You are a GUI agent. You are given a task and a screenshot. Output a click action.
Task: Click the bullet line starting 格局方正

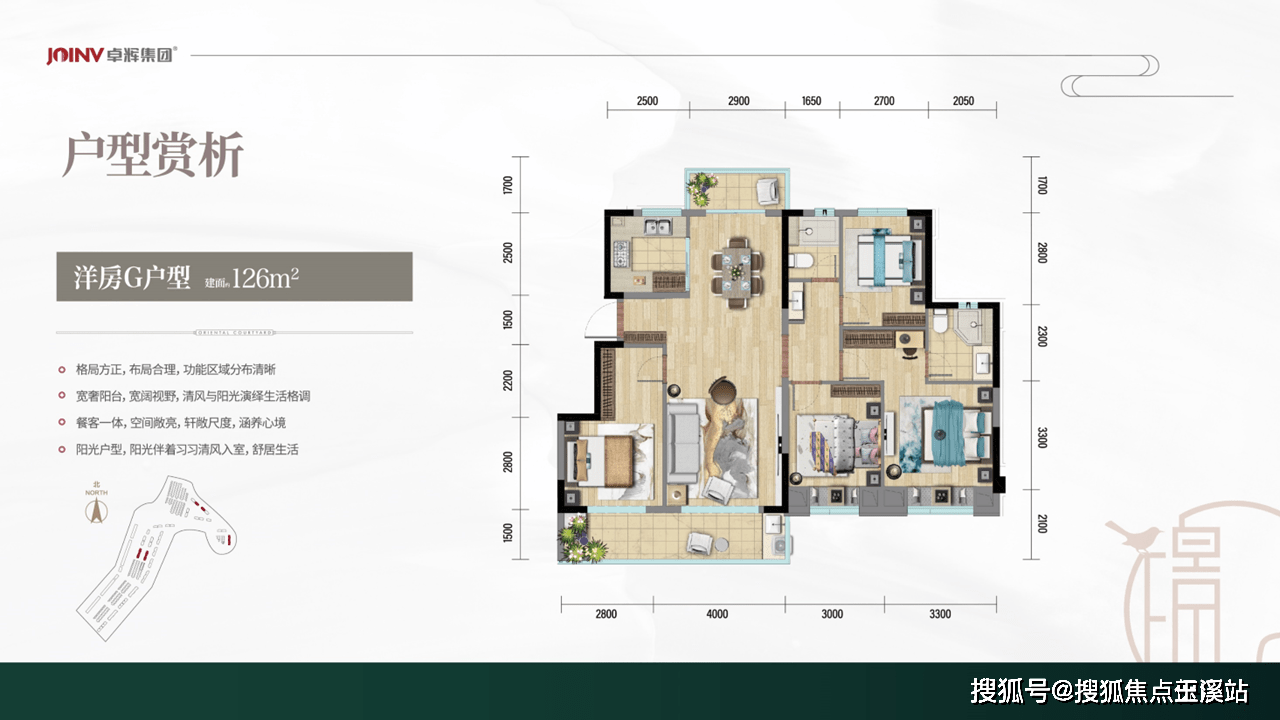176,368
